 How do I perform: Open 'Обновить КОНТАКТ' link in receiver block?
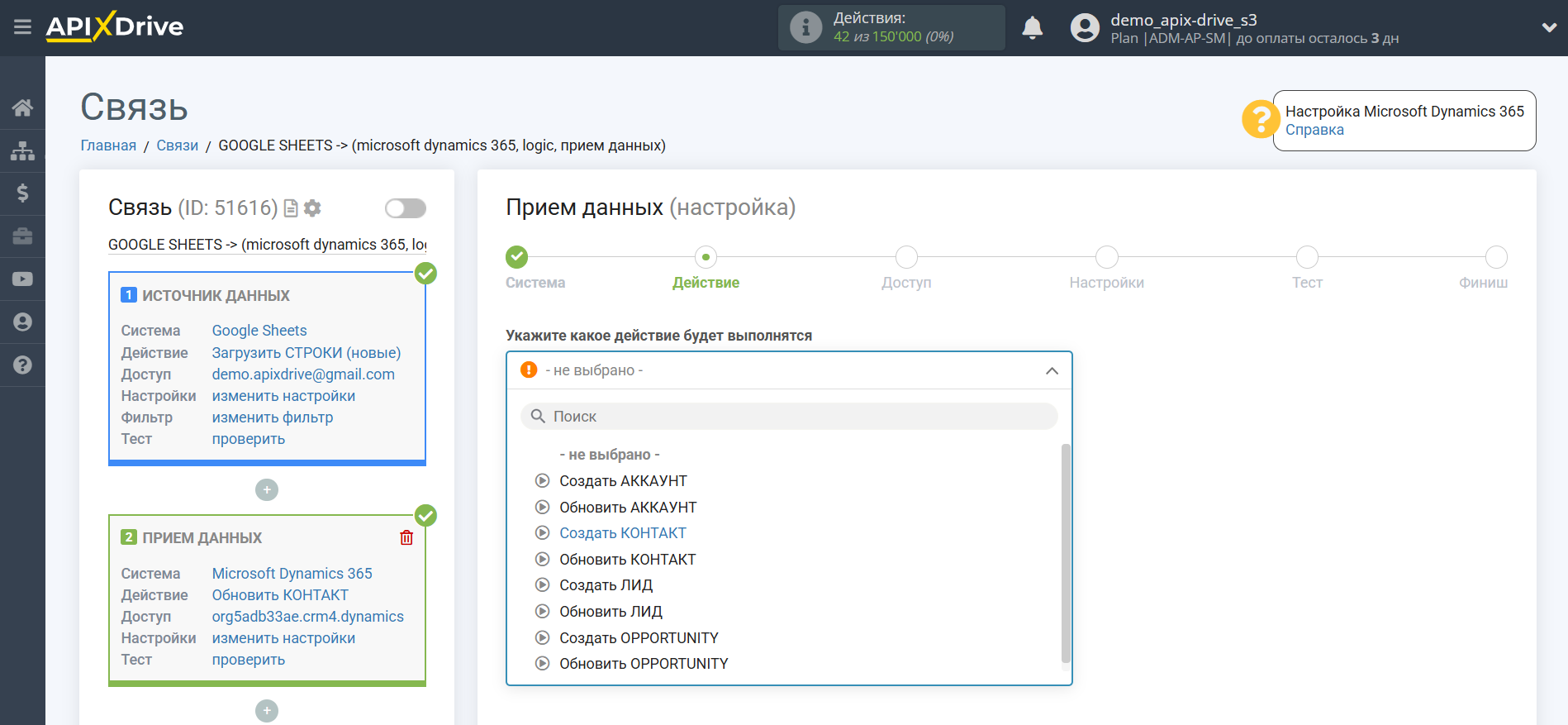click(280, 595)
